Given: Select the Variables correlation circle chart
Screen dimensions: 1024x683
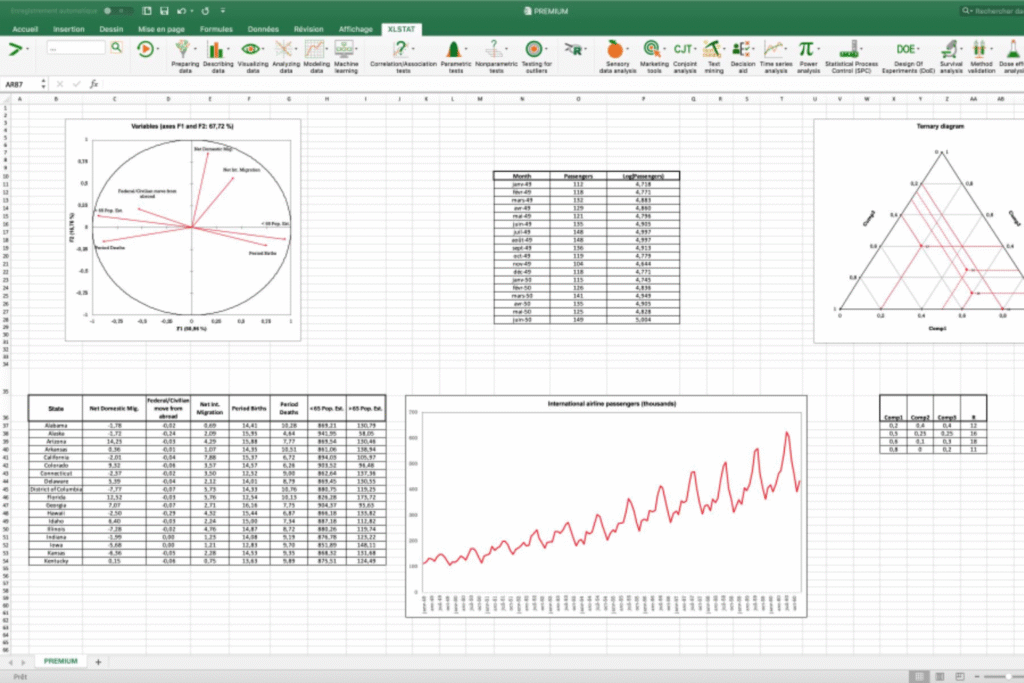Looking at the screenshot, I should pyautogui.click(x=183, y=230).
